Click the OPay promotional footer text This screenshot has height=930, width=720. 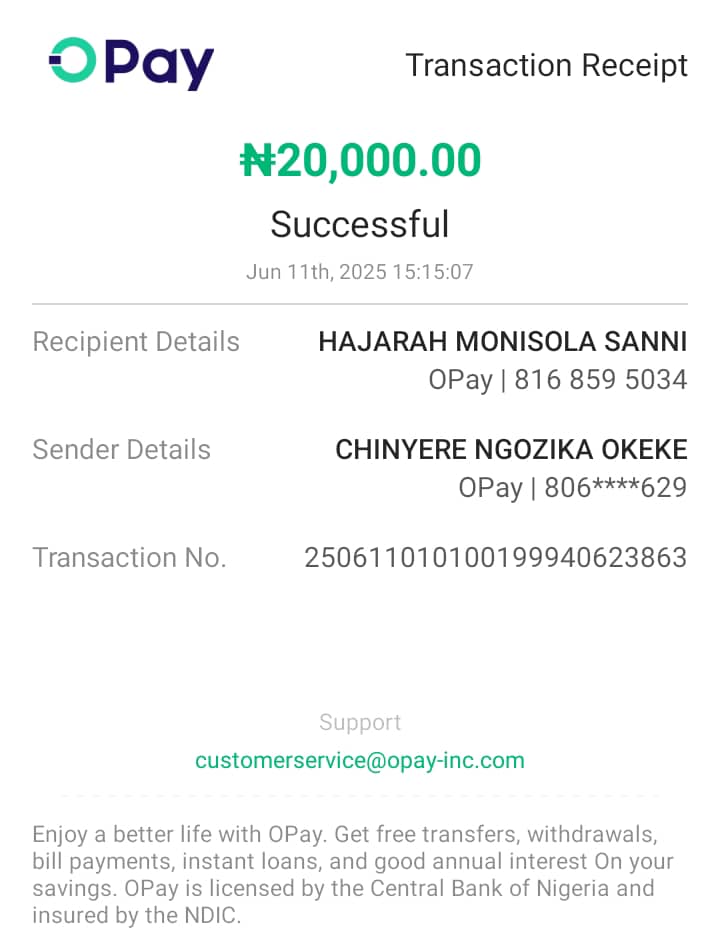(353, 874)
